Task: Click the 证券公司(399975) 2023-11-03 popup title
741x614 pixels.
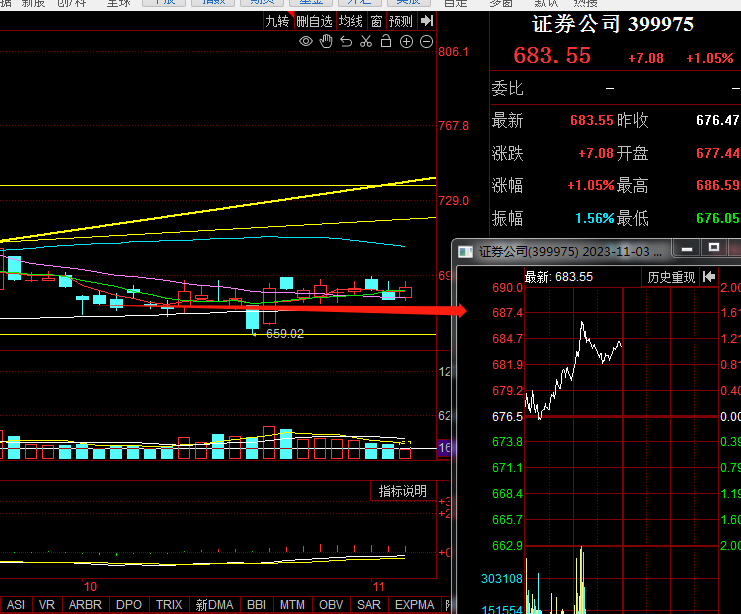Action: pos(570,251)
